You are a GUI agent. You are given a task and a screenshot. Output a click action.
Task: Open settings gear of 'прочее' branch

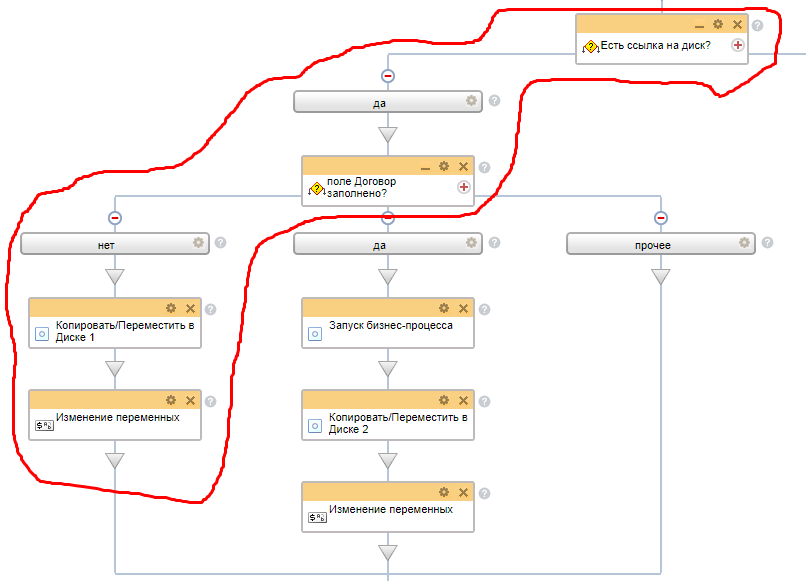pos(744,242)
